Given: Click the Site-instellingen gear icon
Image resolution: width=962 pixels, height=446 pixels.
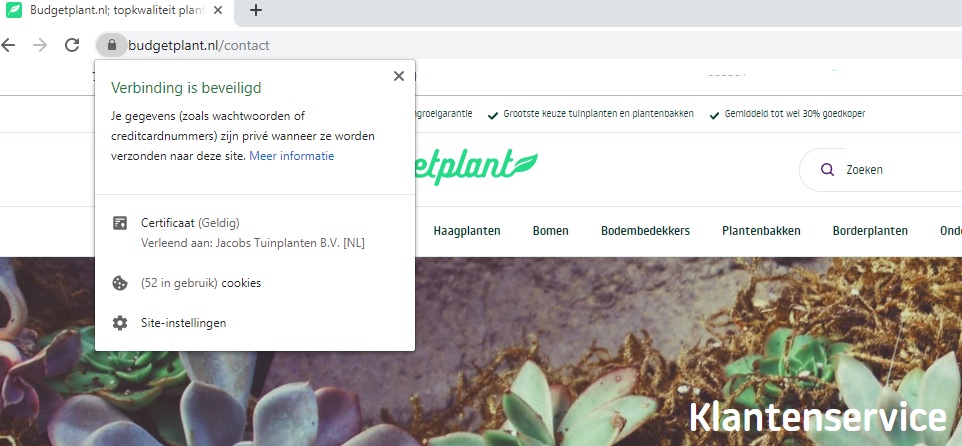Looking at the screenshot, I should coord(120,323).
